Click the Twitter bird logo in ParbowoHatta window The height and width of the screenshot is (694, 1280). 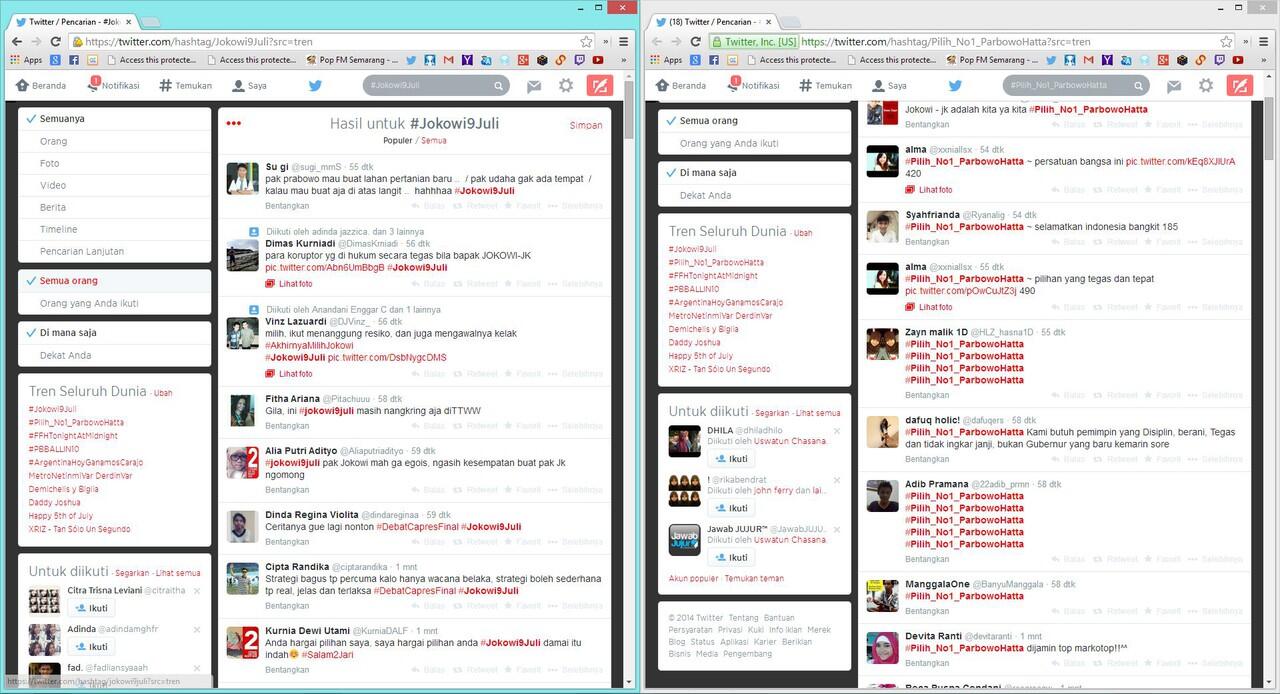click(x=955, y=86)
